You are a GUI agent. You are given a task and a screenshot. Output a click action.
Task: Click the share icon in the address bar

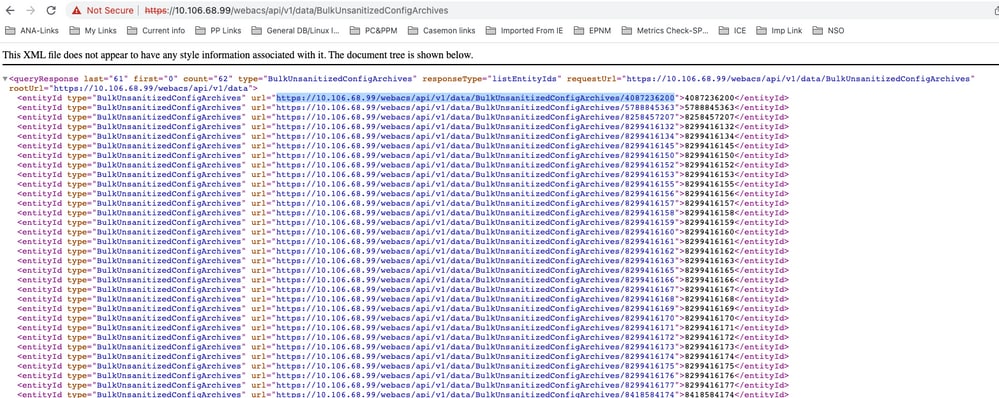pos(996,11)
